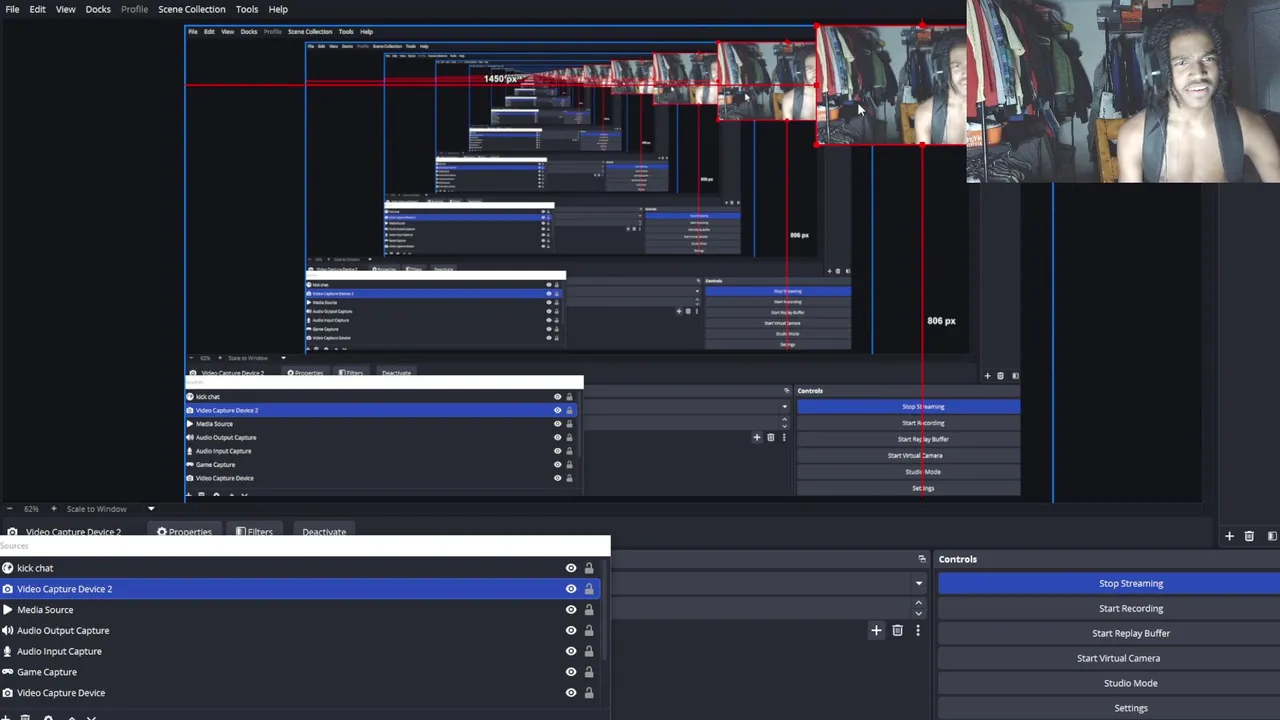This screenshot has width=1280, height=720.
Task: Open the Edit menu
Action: [x=37, y=9]
